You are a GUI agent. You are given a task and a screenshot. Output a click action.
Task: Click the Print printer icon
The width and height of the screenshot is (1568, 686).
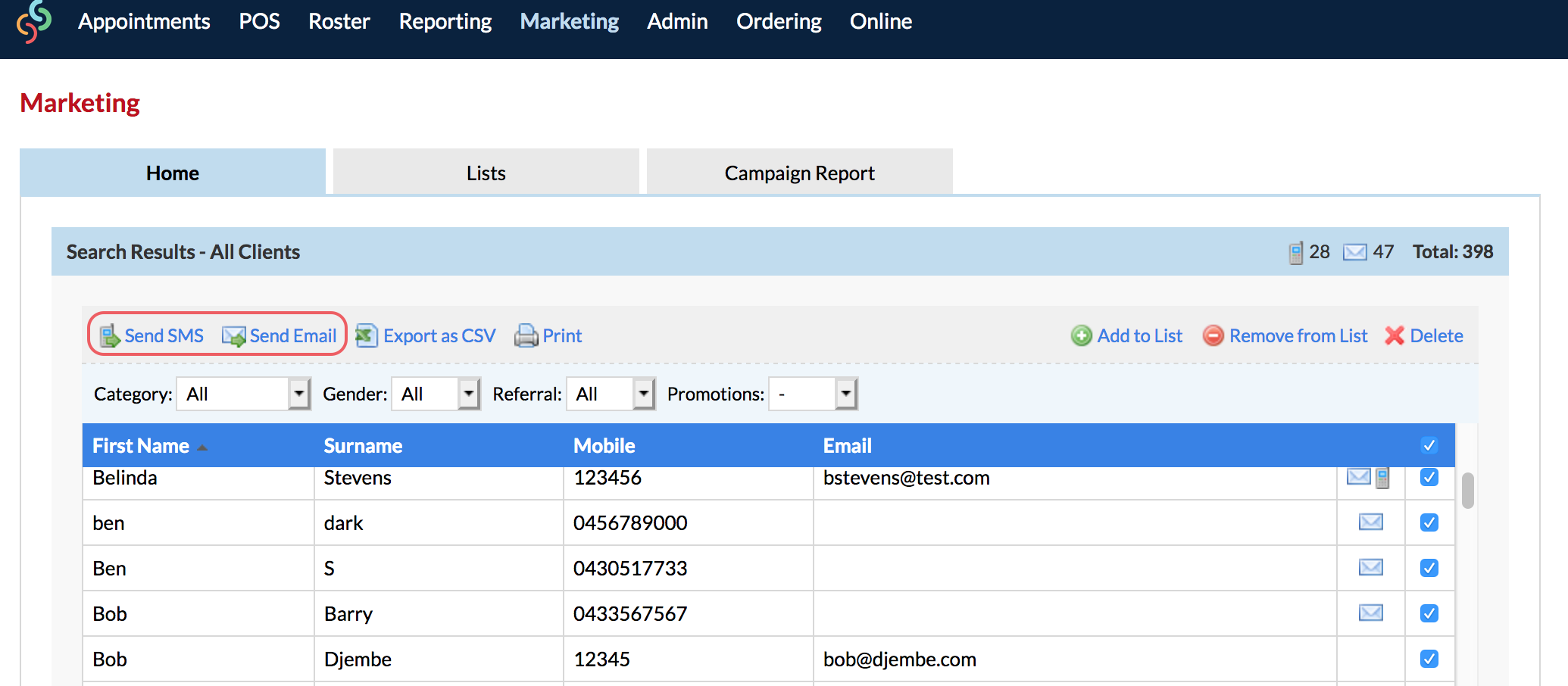pyautogui.click(x=526, y=335)
